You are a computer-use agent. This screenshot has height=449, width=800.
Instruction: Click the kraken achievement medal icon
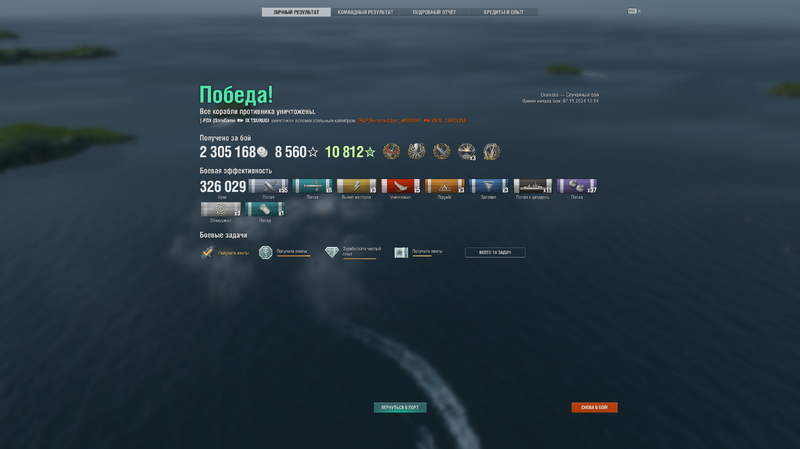[x=416, y=151]
